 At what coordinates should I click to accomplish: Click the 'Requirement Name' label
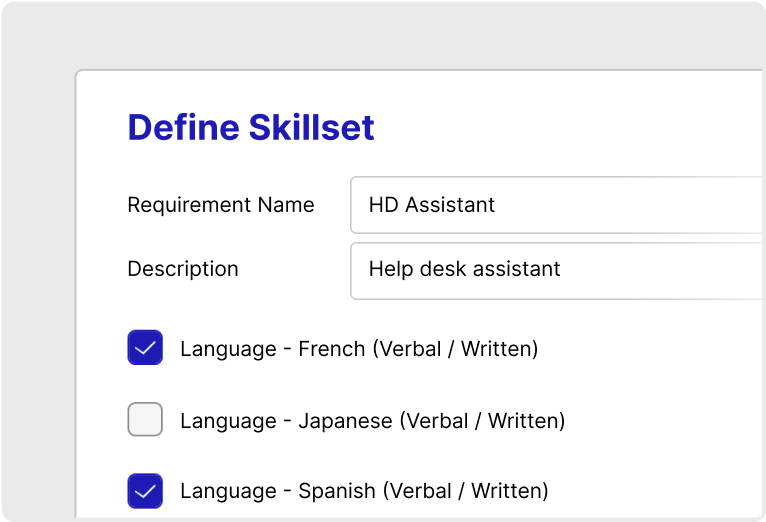coord(221,205)
